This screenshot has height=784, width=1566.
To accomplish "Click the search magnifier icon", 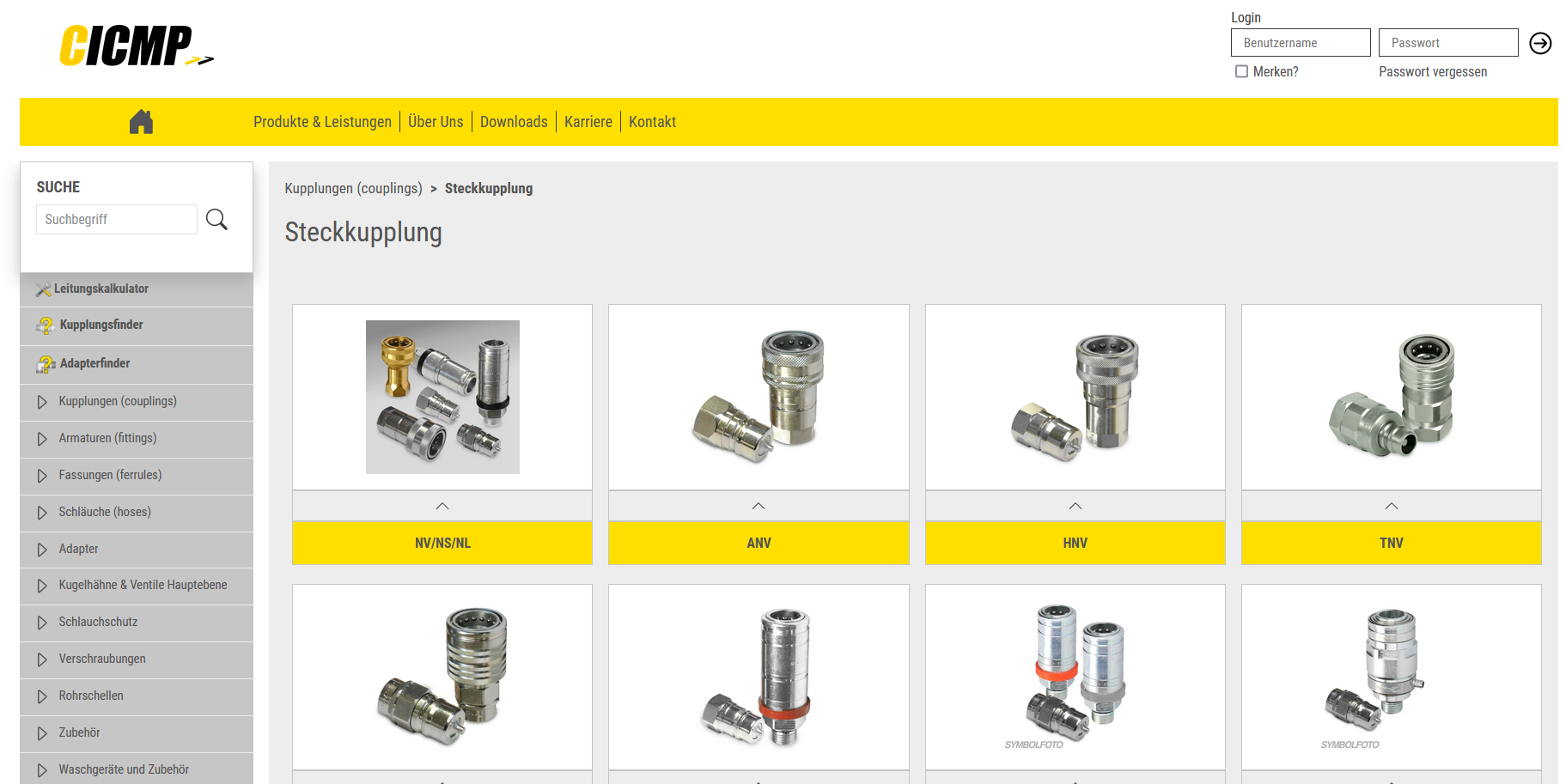I will pos(216,220).
